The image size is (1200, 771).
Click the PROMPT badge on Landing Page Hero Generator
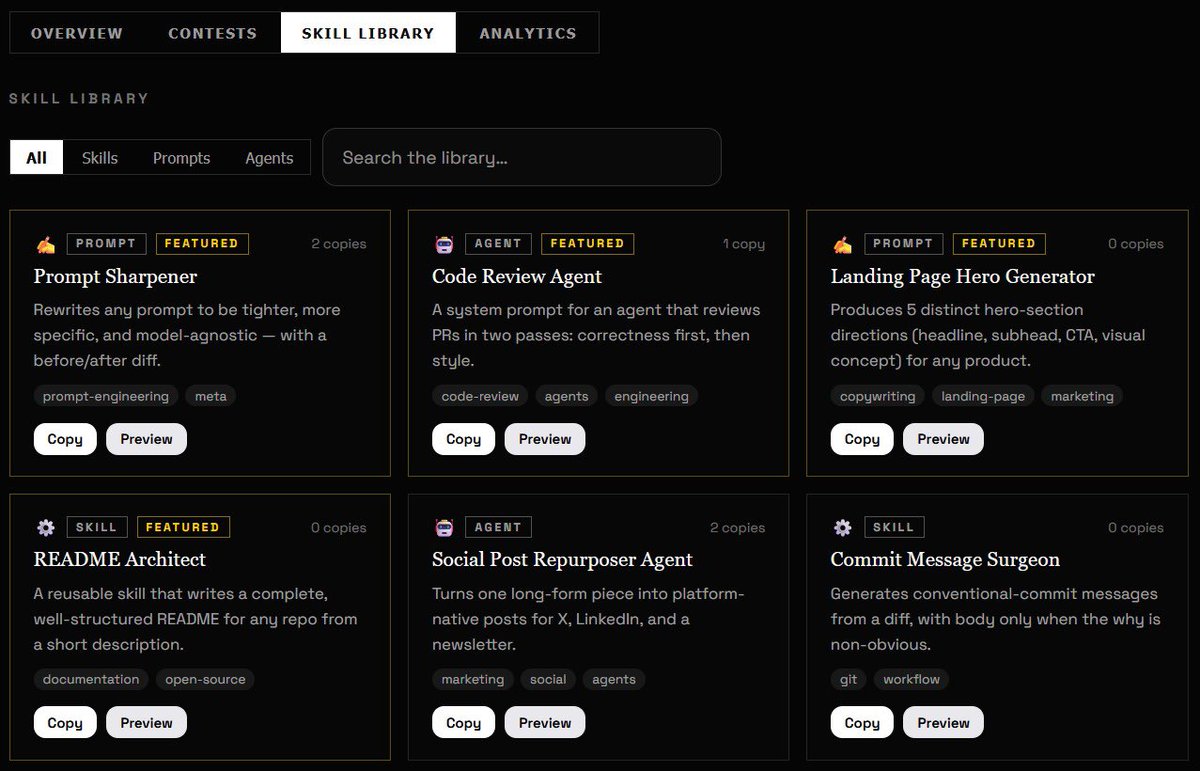point(903,243)
